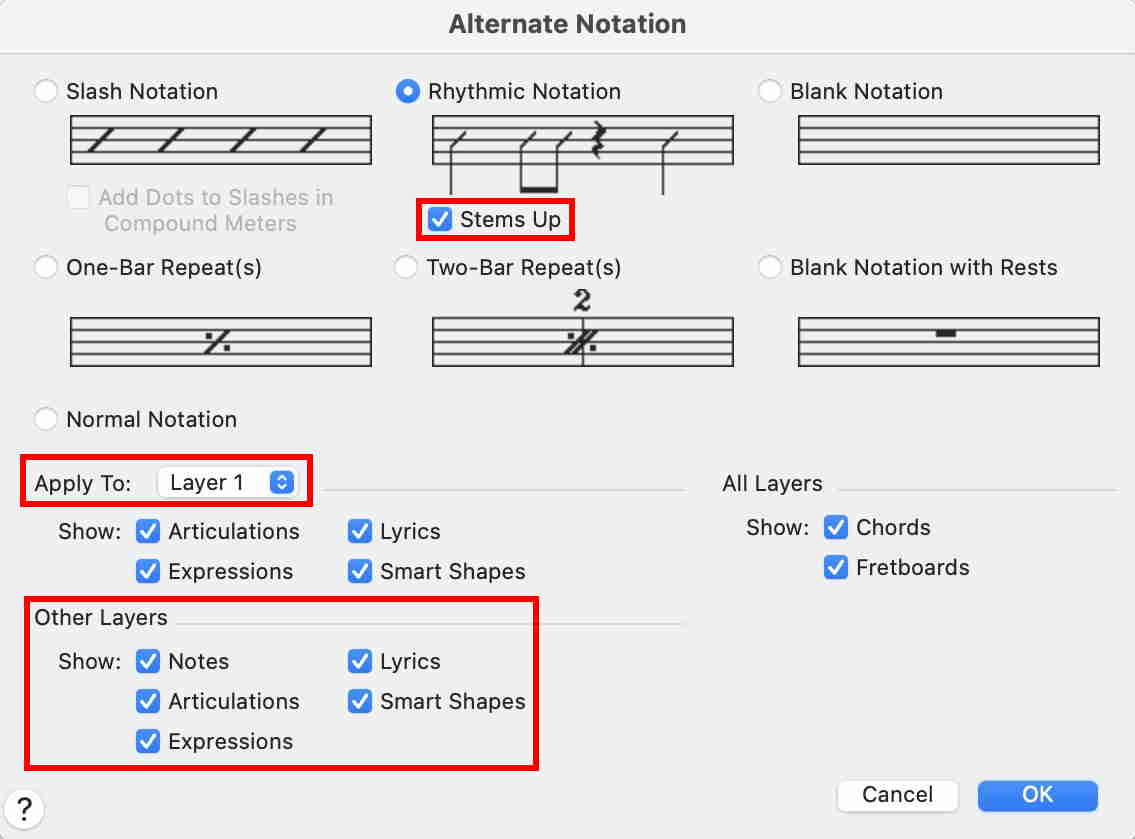Screen dimensions: 1135x839
Task: Select the Slash Notation radio button
Action: [x=46, y=92]
